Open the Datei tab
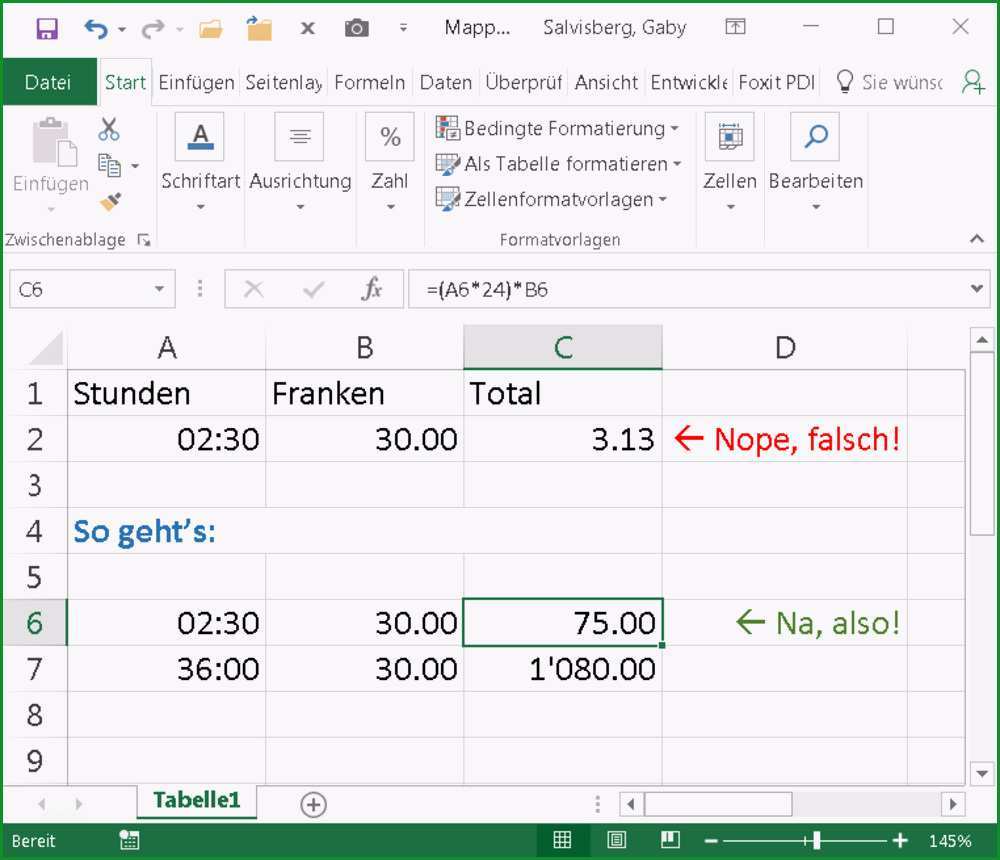Screen dimensions: 1000x860 point(48,82)
